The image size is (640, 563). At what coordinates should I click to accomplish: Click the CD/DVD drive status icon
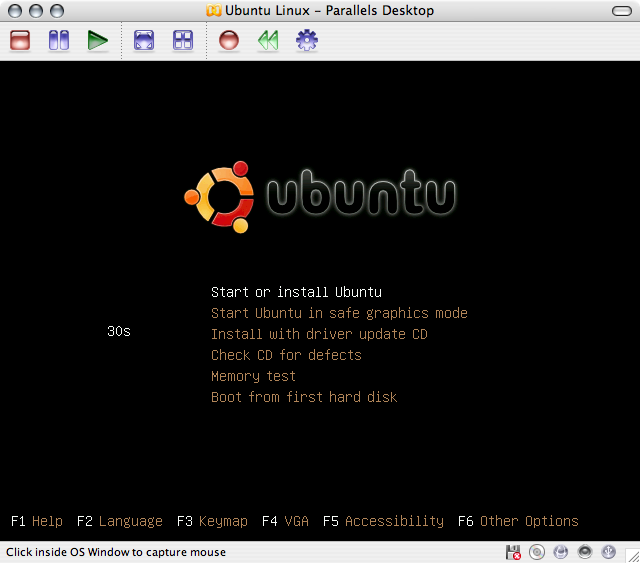(537, 552)
